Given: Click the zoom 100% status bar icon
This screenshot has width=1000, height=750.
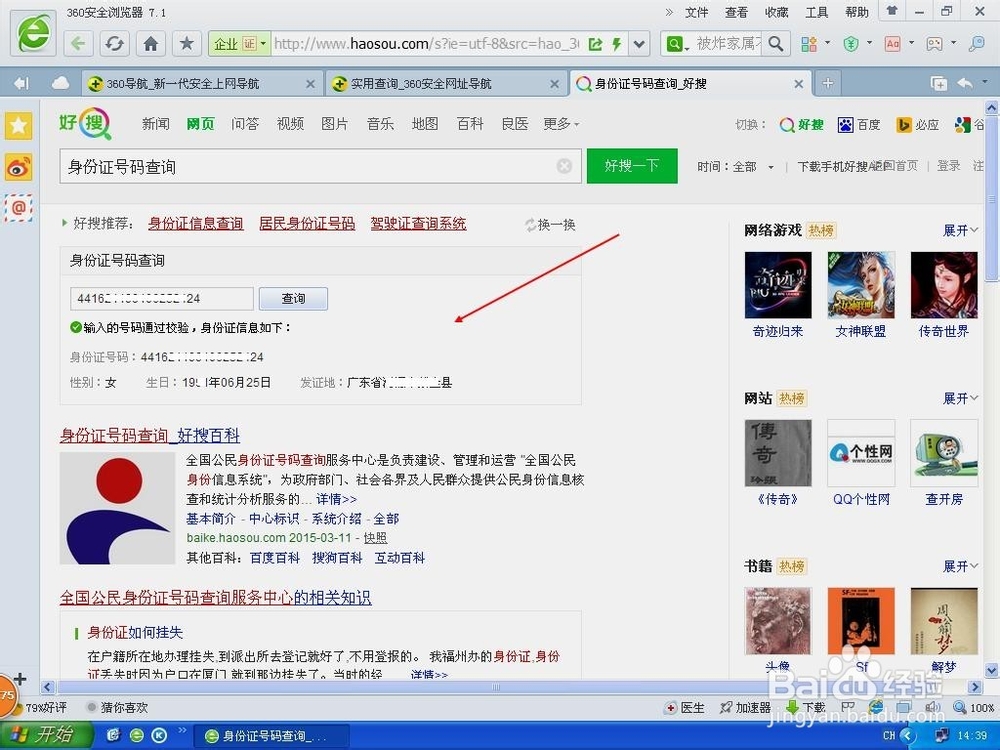Looking at the screenshot, I should tap(974, 707).
